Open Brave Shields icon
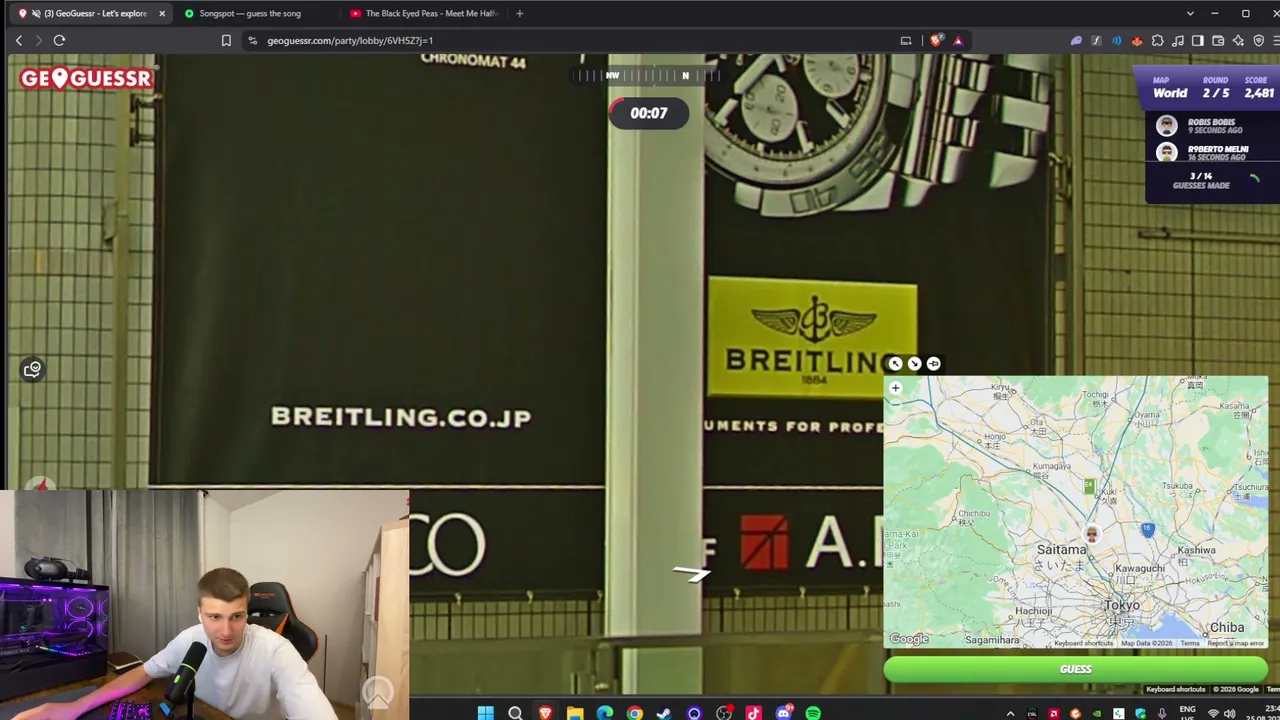Image resolution: width=1280 pixels, height=720 pixels. tap(936, 40)
